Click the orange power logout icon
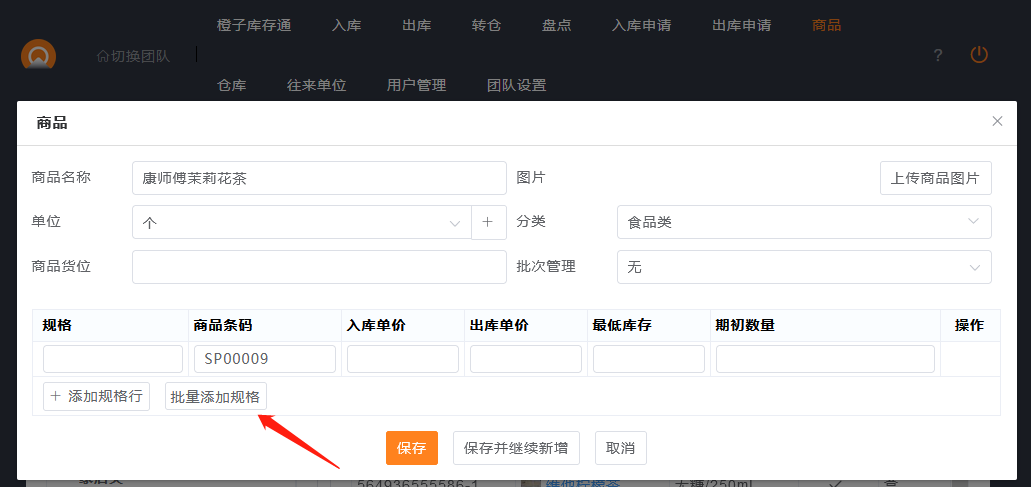1031x487 pixels. (x=979, y=55)
